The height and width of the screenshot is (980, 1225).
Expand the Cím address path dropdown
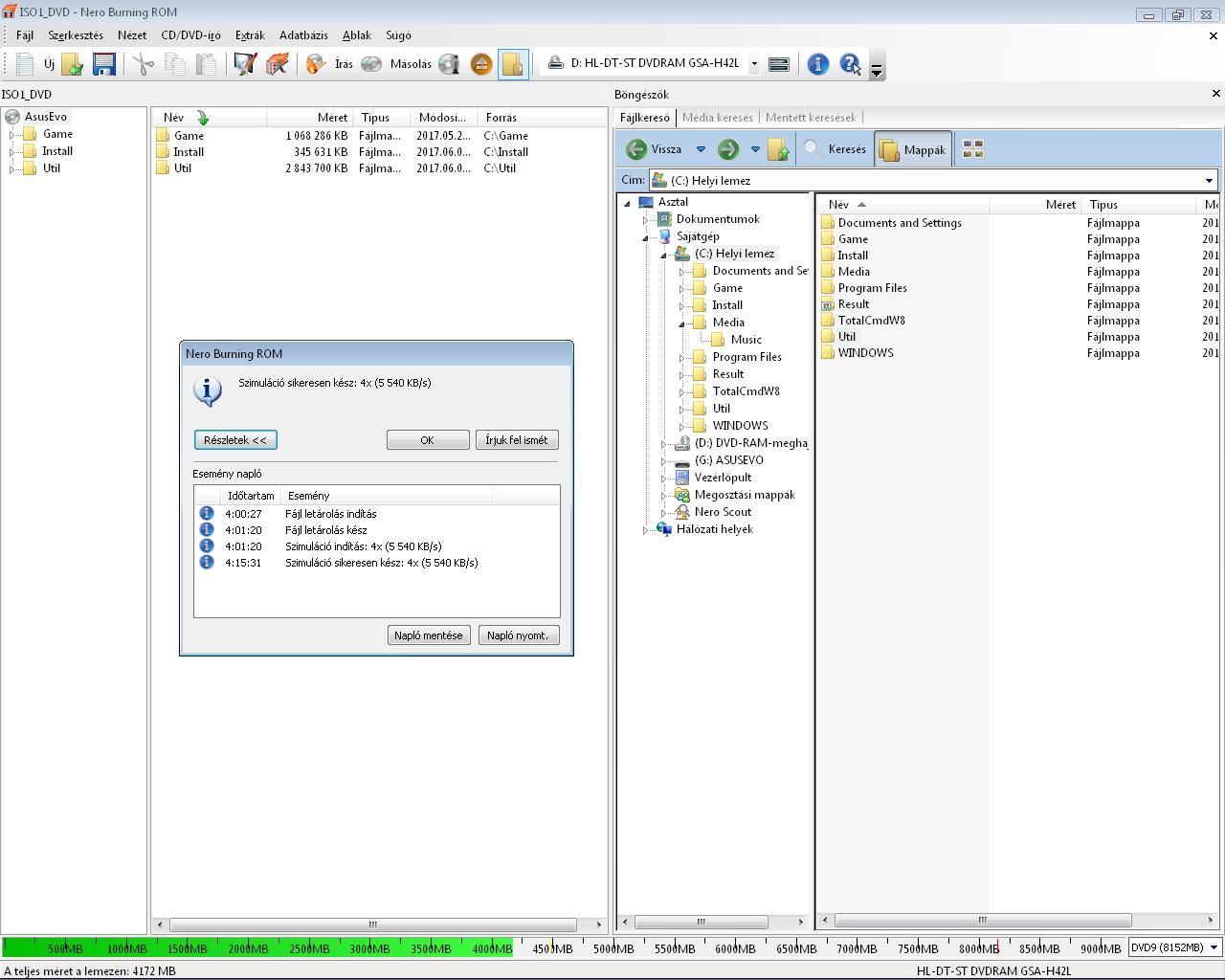[x=1209, y=181]
